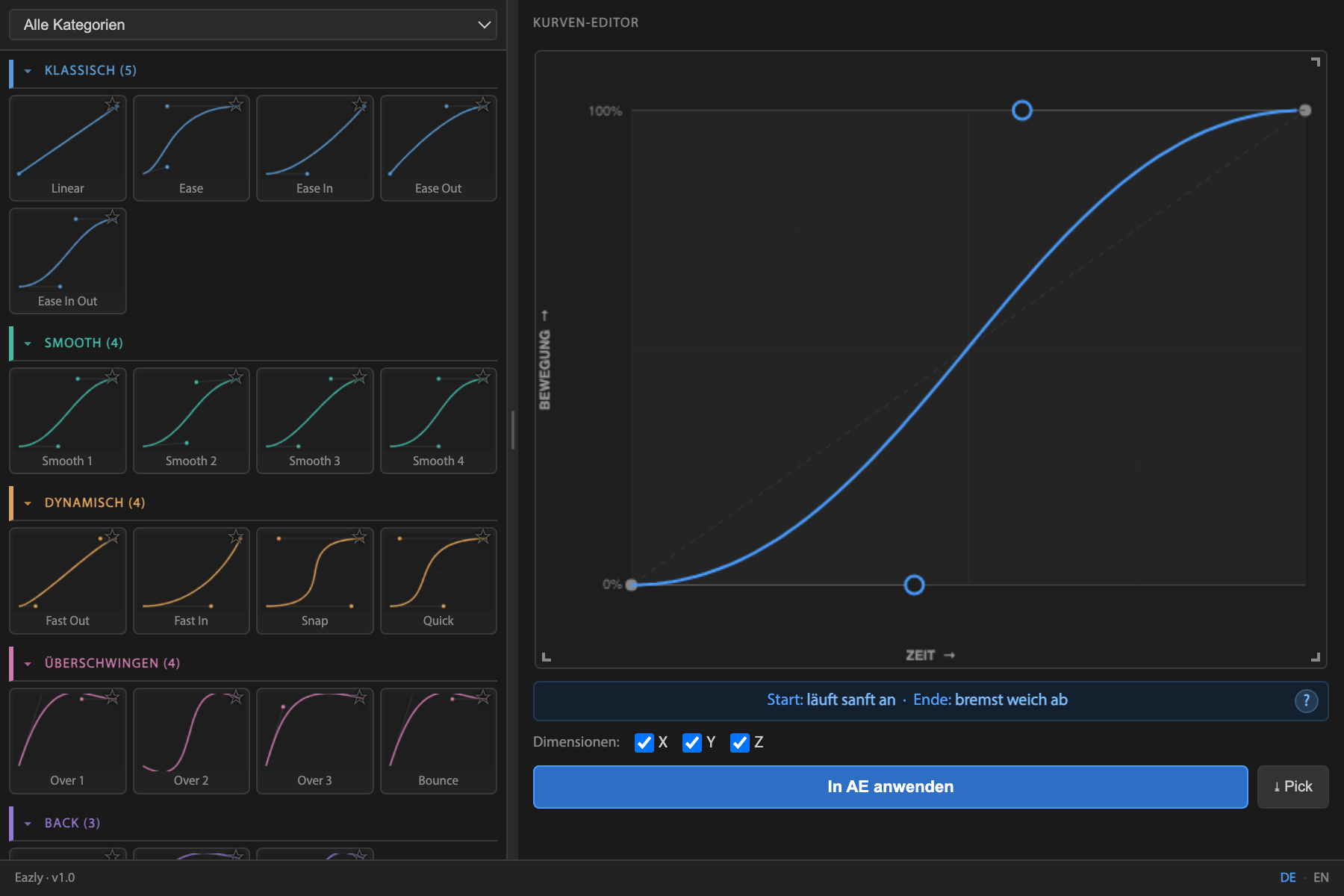Load the Smooth 4 preset thumbnail

coord(438,420)
